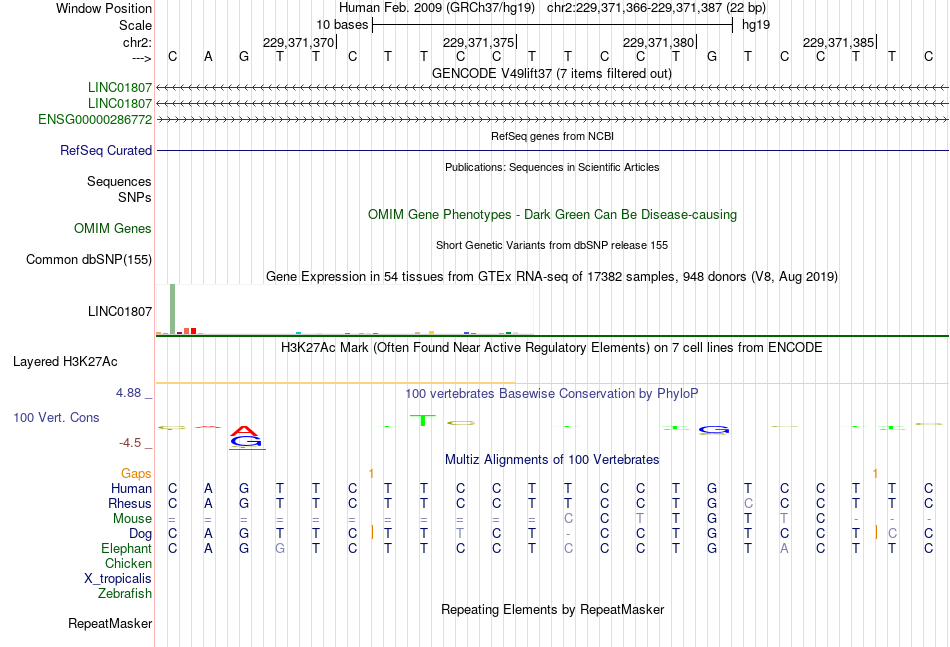Open the OMIM Gene Phenotypes track title
This screenshot has height=647, width=950.
(x=552, y=214)
